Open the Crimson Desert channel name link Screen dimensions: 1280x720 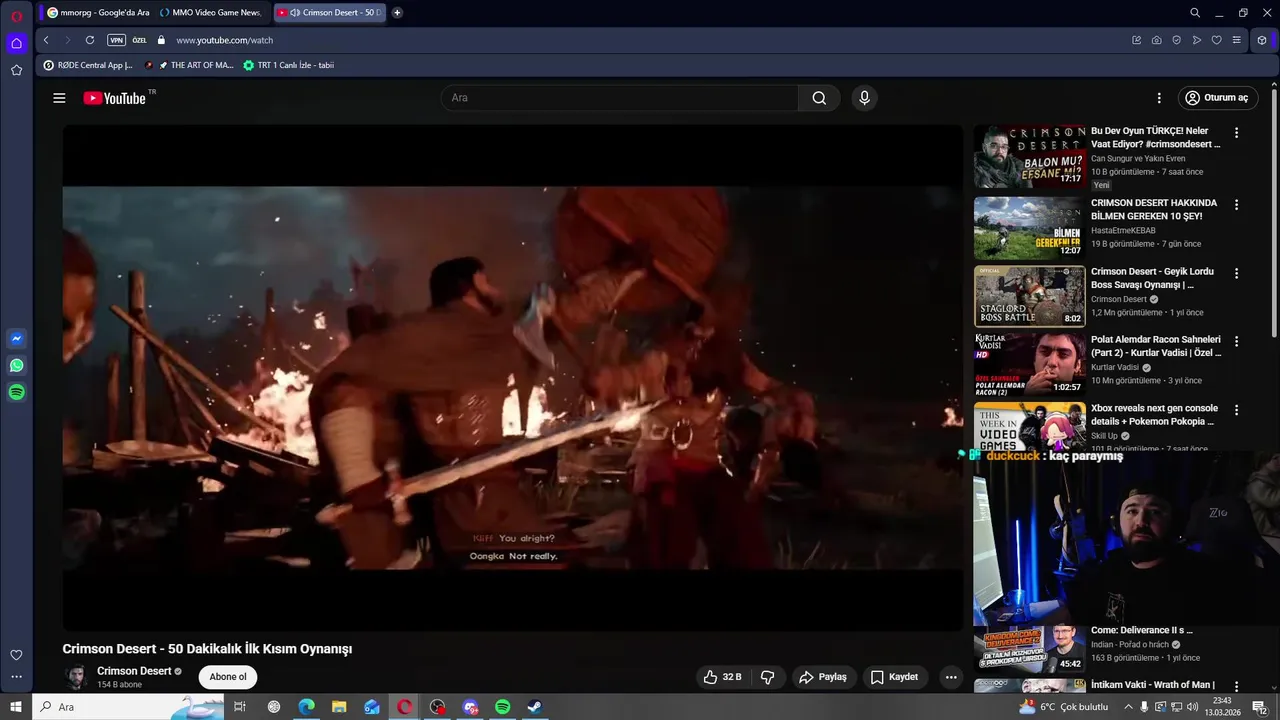134,671
